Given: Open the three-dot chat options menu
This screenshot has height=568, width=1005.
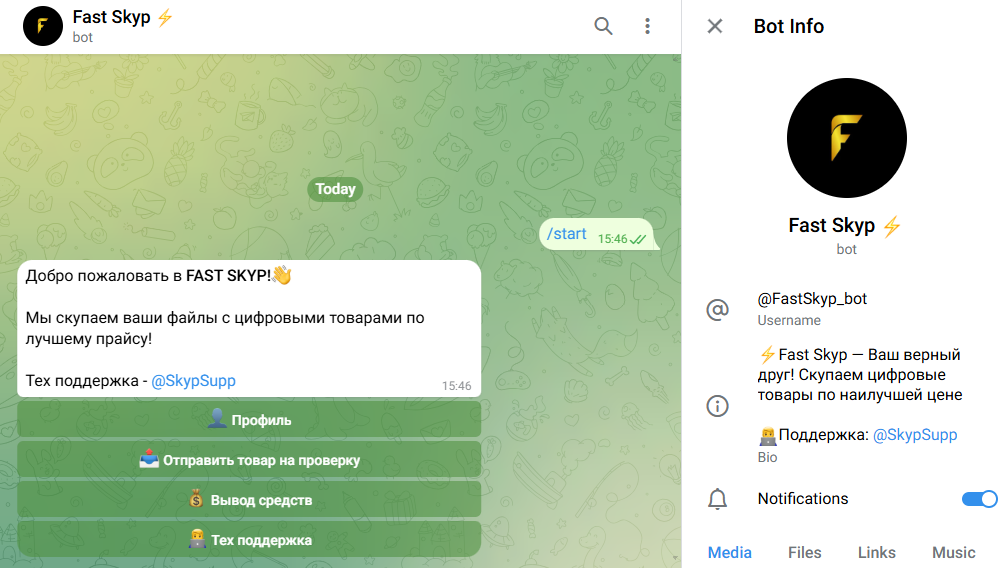Looking at the screenshot, I should tap(647, 26).
